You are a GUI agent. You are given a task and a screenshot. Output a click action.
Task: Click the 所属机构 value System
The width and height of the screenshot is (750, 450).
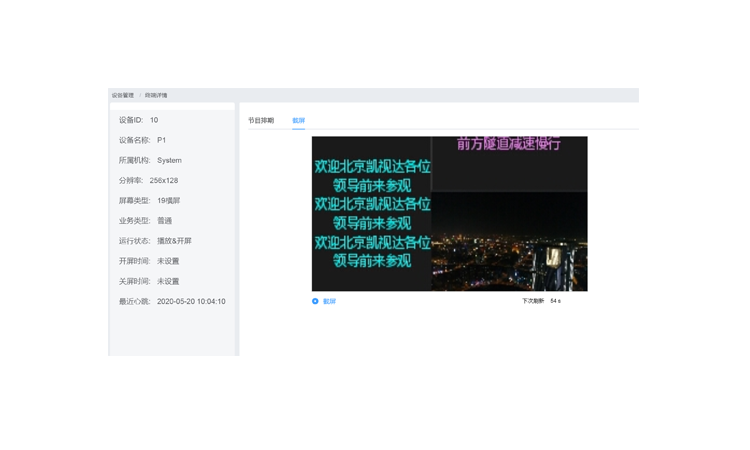[169, 160]
